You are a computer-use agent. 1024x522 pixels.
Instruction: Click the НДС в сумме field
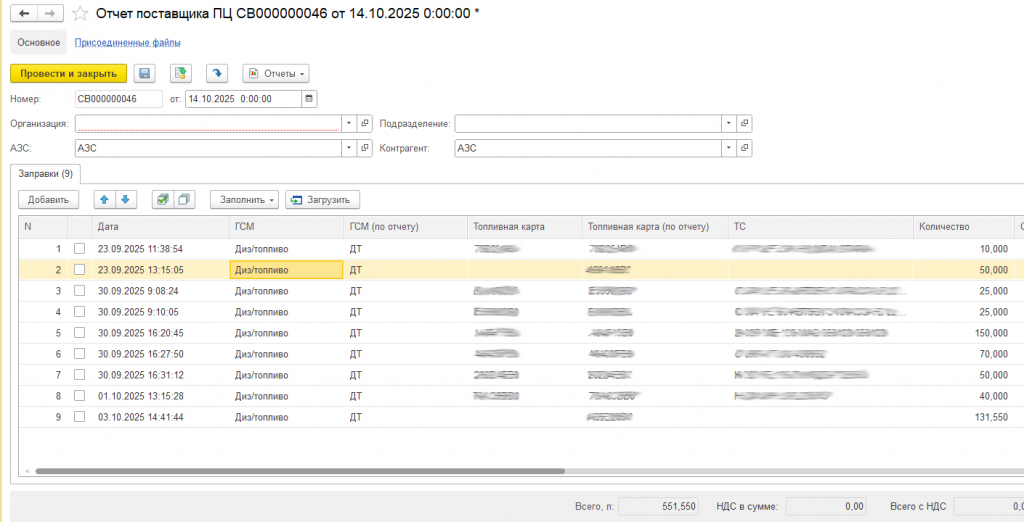point(827,506)
